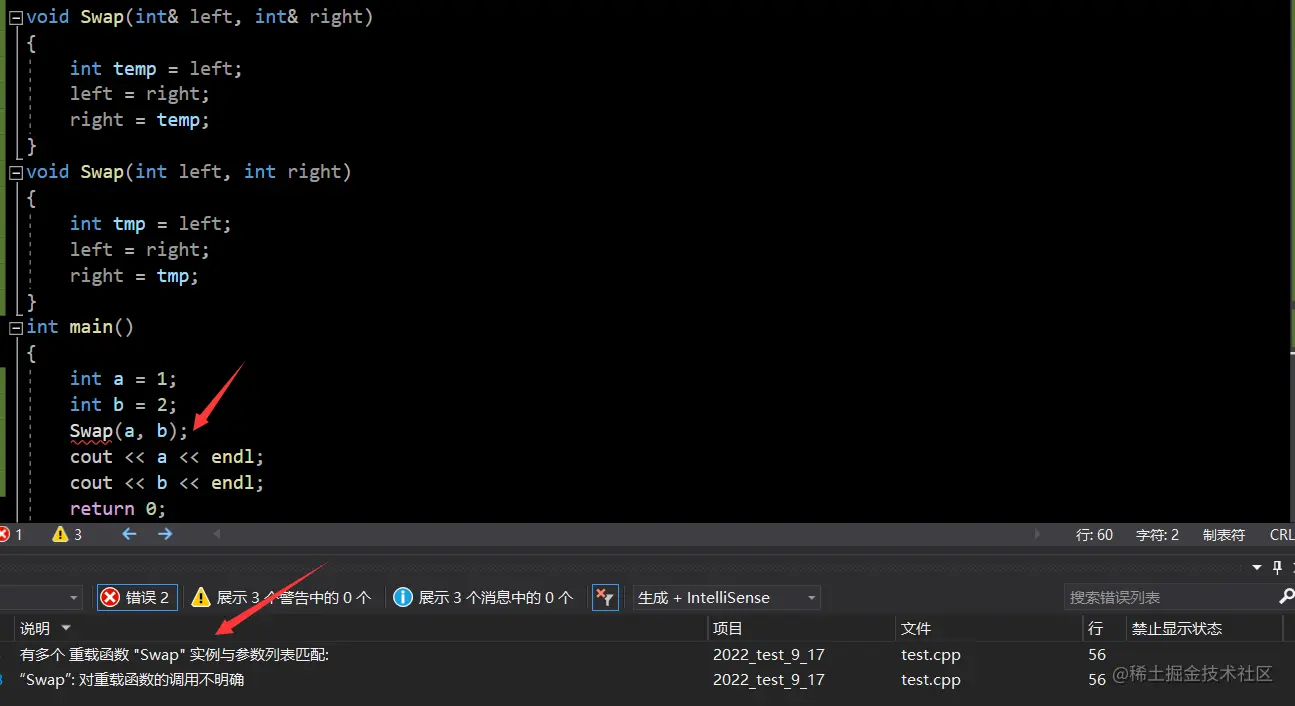
Task: Click the search magnifier in the error list
Action: (x=1288, y=597)
